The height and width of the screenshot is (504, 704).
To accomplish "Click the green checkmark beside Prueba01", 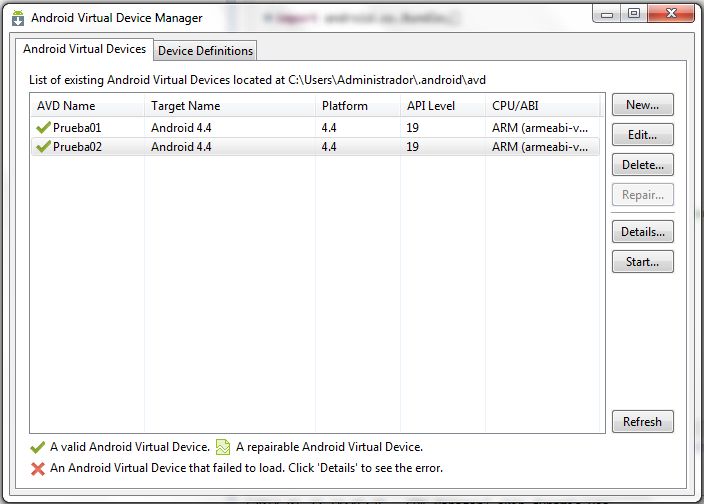I will [x=43, y=128].
